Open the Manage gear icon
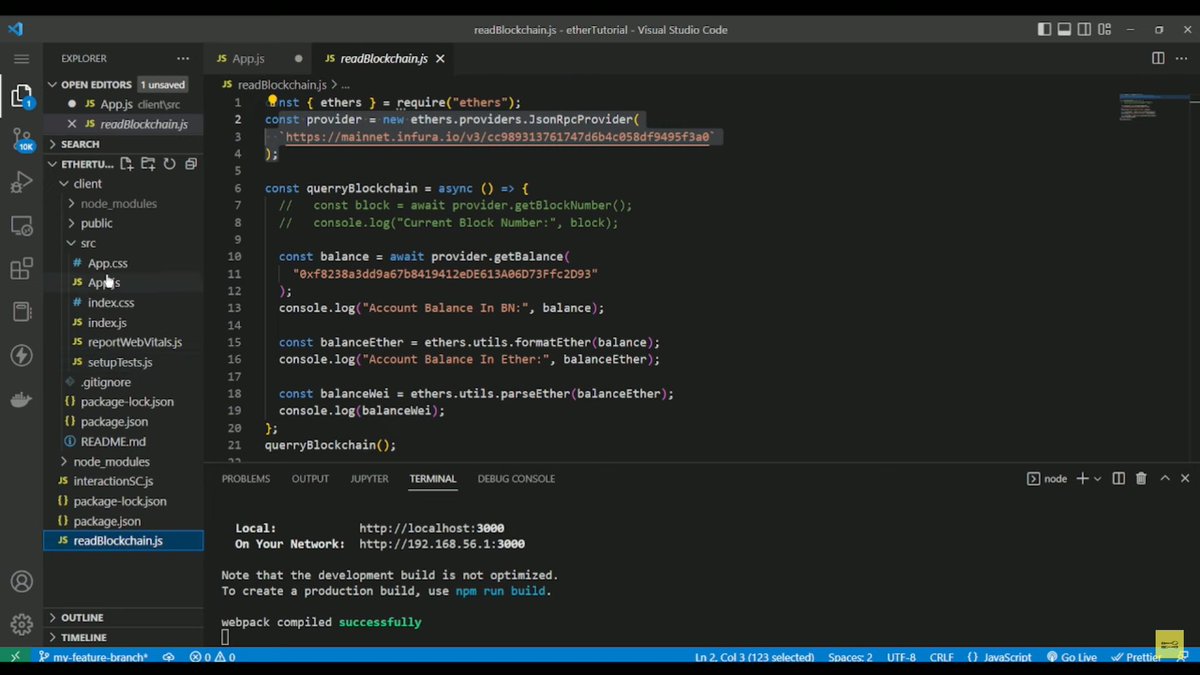Screen dimensions: 1200x675 [21, 625]
